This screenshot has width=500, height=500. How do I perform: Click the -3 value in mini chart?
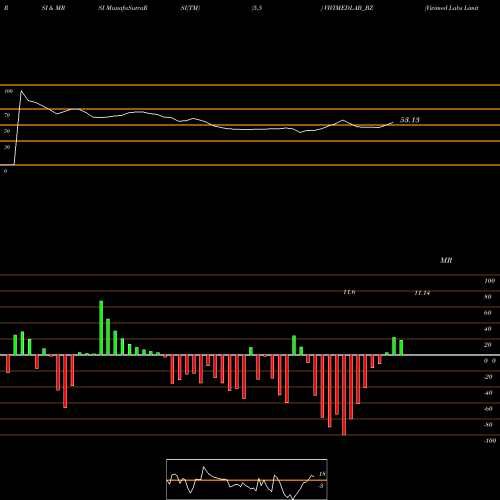tap(321, 486)
